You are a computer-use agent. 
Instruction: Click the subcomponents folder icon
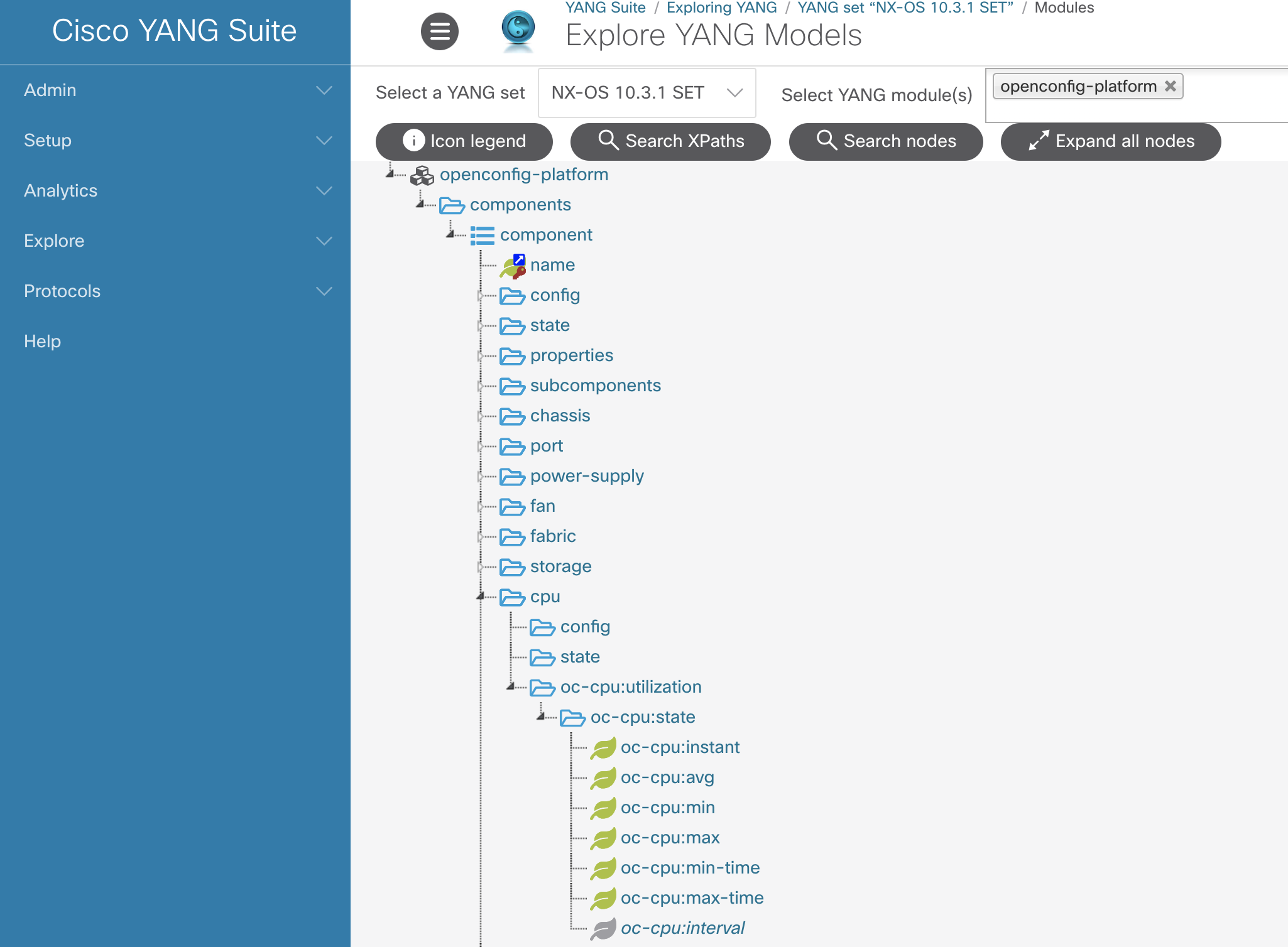click(512, 386)
